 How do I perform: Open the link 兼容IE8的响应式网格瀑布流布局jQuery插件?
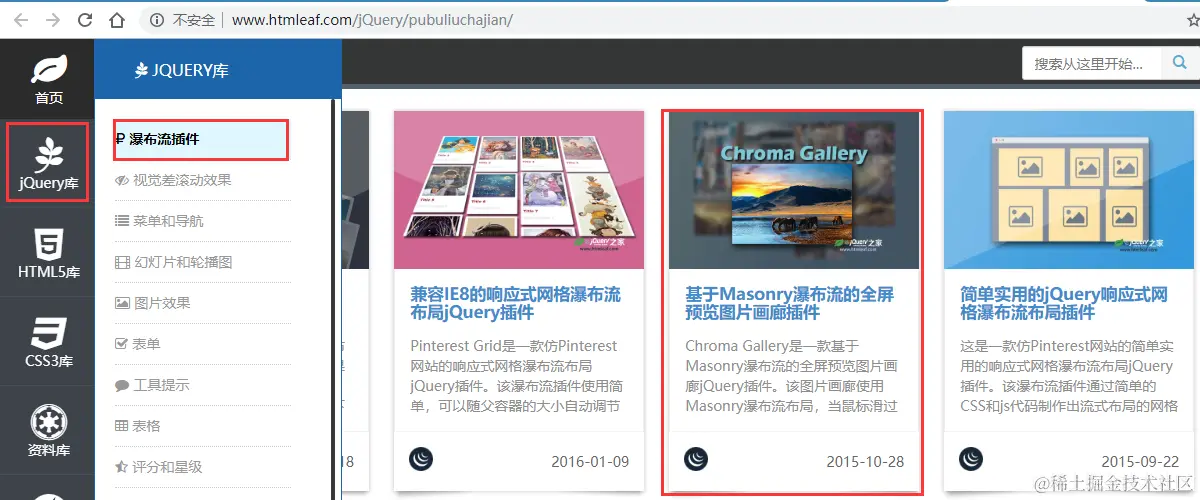pyautogui.click(x=516, y=303)
